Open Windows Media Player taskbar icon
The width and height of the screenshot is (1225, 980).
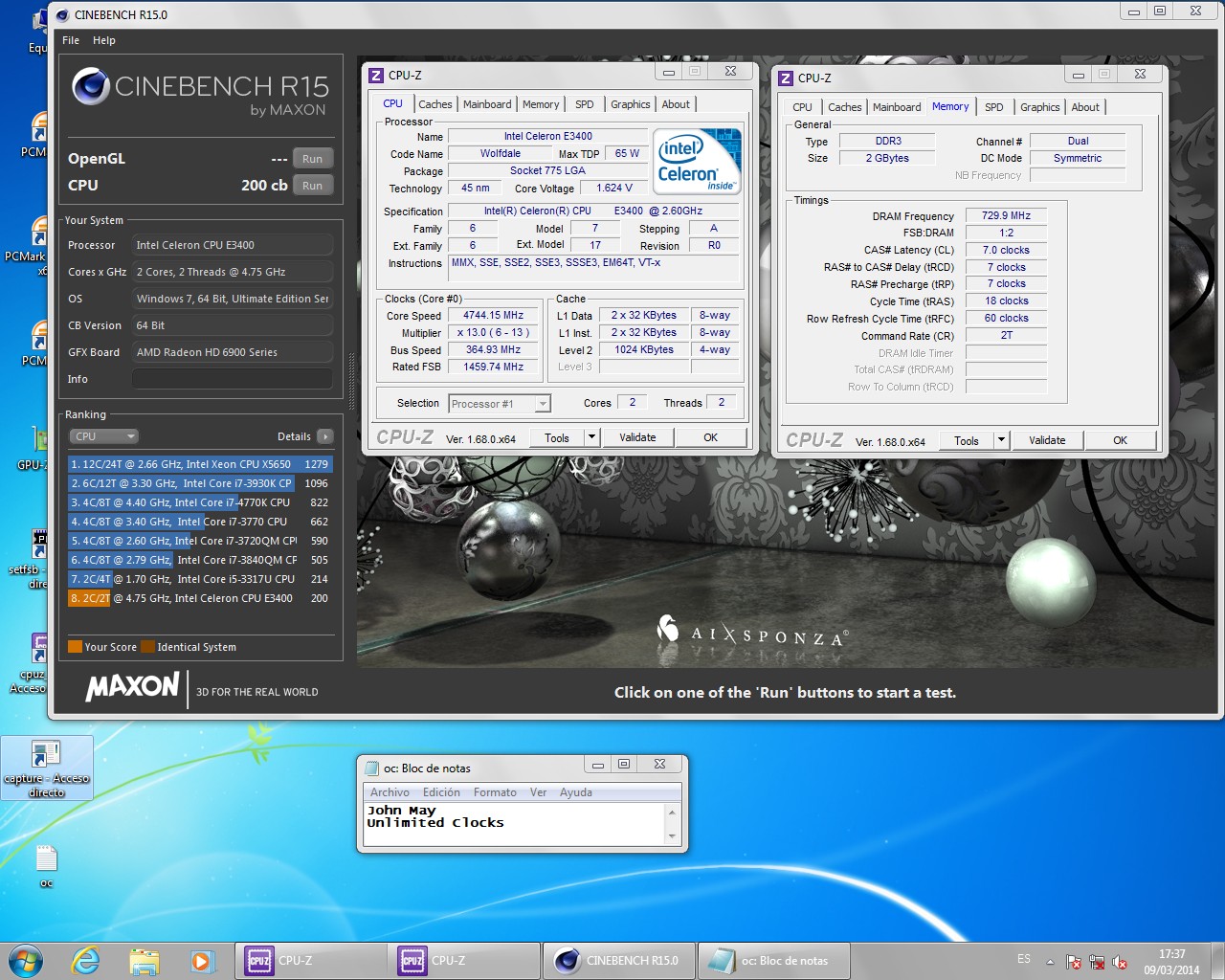(201, 960)
